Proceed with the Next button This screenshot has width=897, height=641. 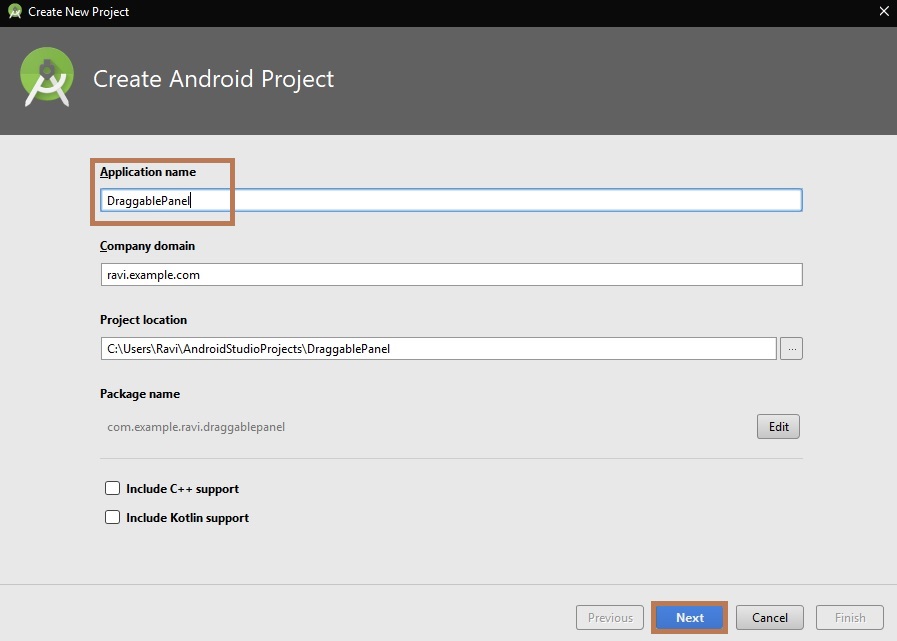(x=689, y=618)
